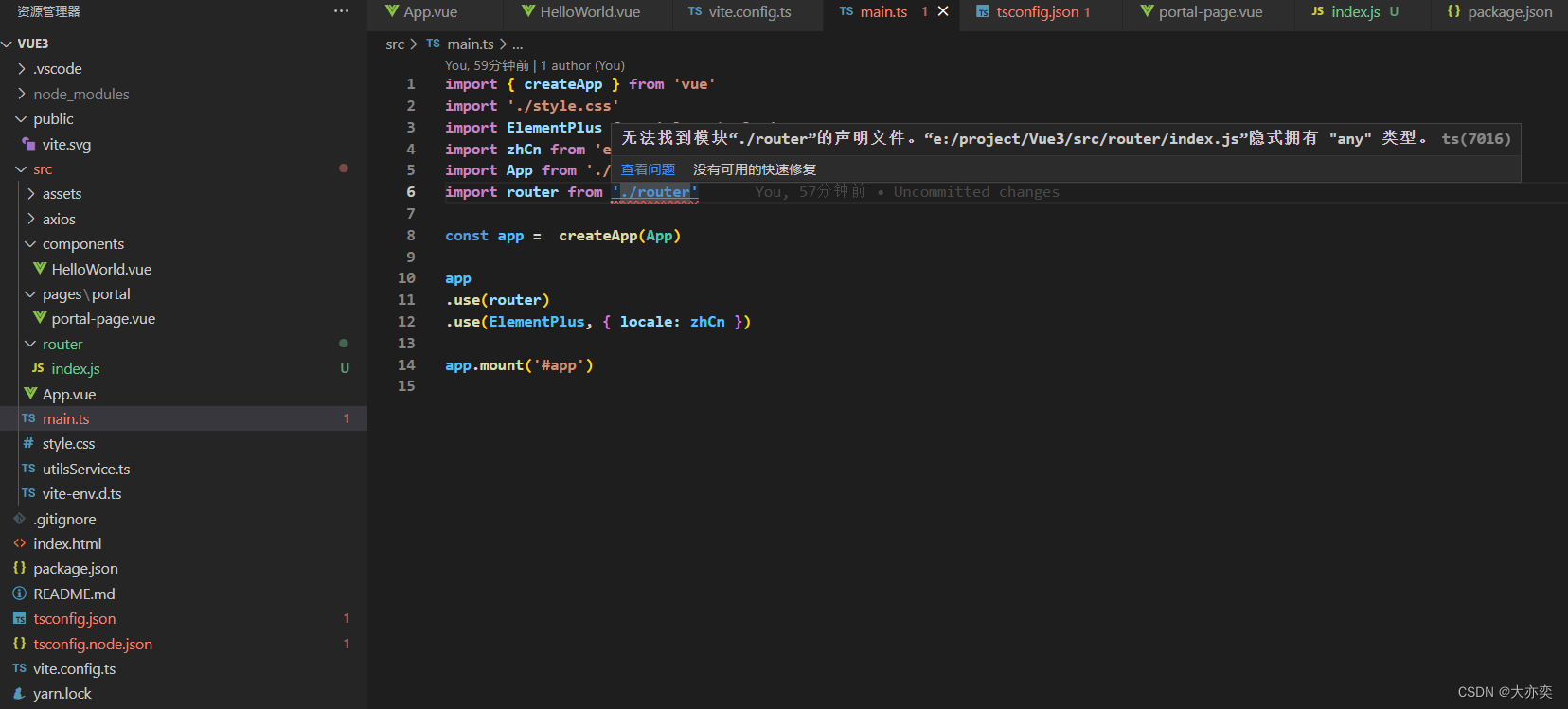Click the tsconfig icon beside tsconfig.json in tree
This screenshot has height=709, width=1568.
click(x=19, y=618)
